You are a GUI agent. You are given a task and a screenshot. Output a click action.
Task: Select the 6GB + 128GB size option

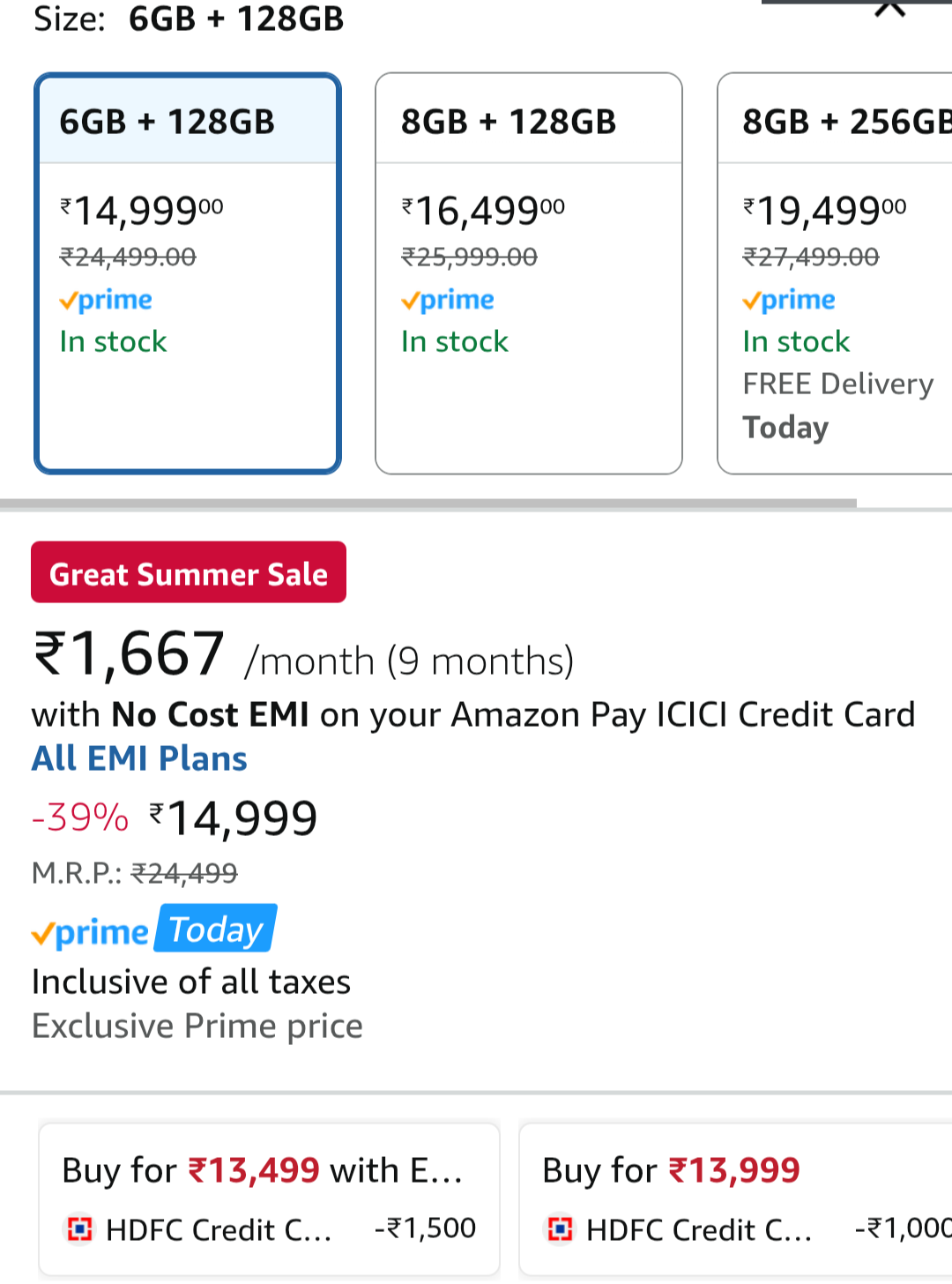click(188, 273)
